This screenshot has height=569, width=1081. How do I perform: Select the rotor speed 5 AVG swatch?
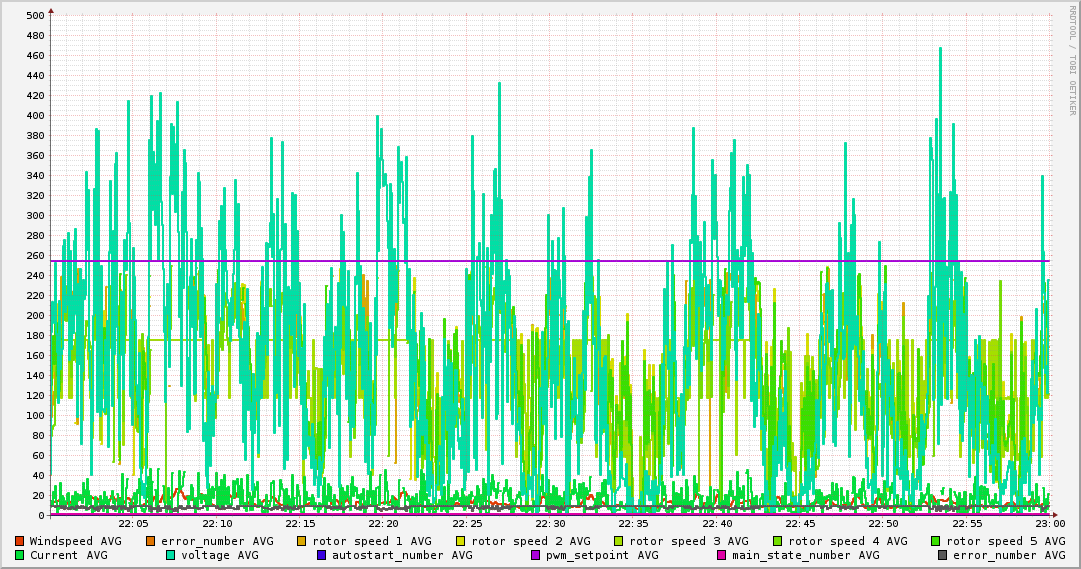click(936, 541)
